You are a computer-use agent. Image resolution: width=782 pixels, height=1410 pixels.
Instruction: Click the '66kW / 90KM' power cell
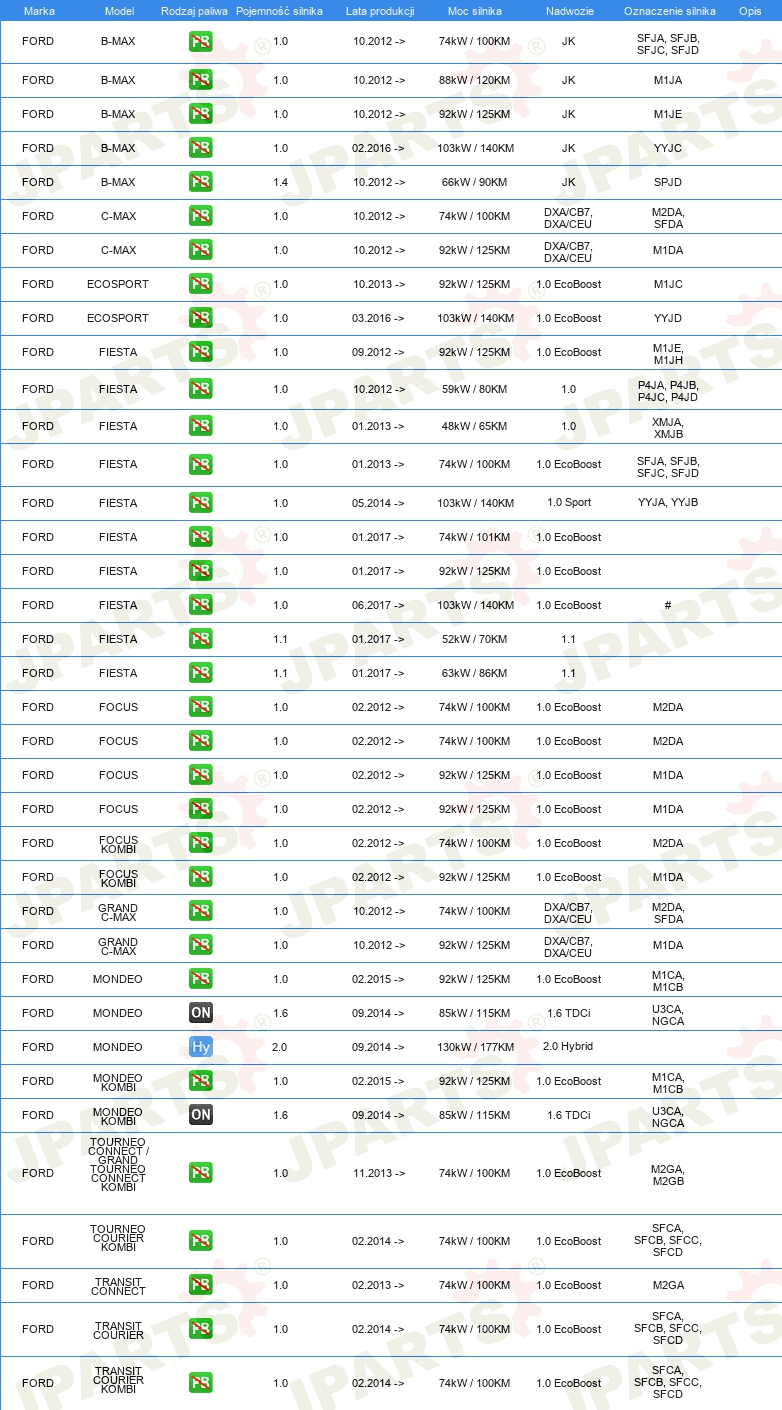click(x=473, y=182)
